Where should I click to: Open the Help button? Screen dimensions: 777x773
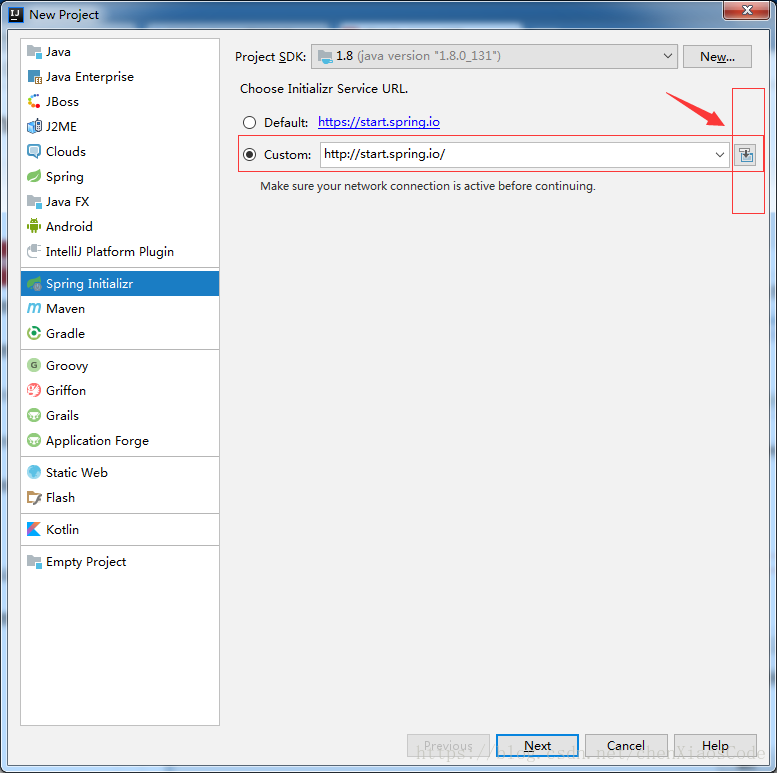(715, 745)
